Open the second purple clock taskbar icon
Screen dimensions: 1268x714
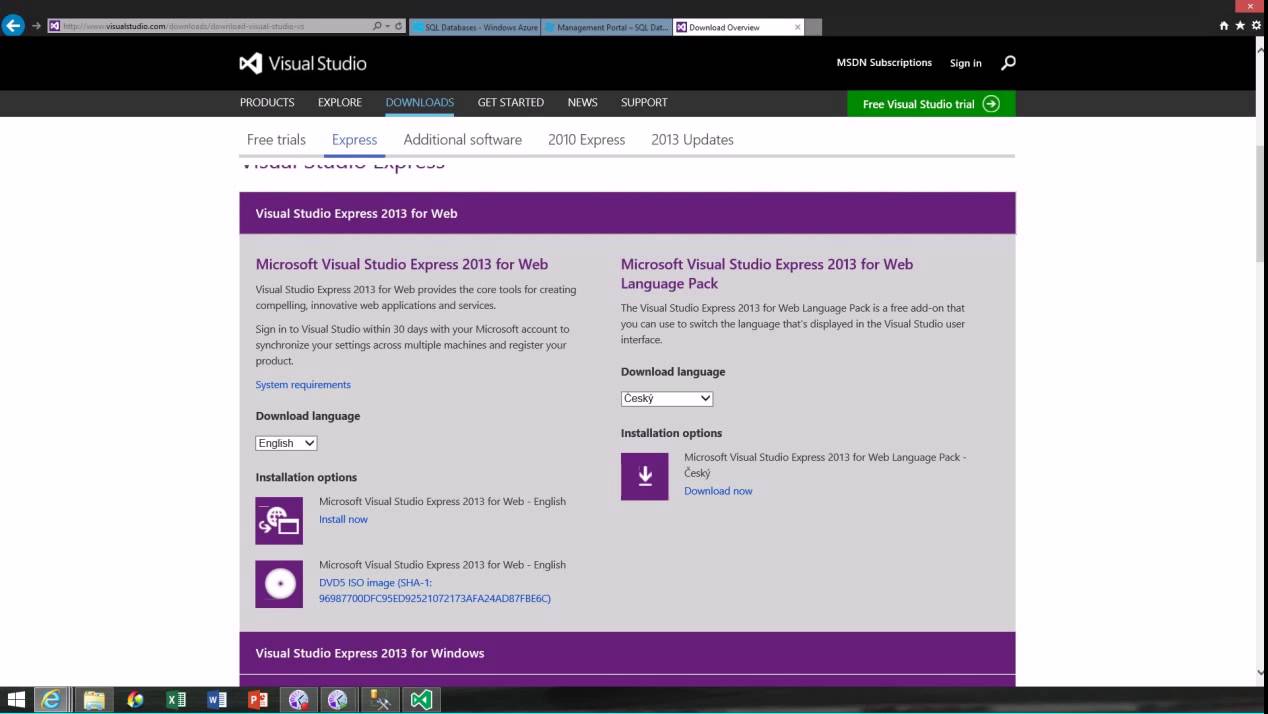(338, 700)
